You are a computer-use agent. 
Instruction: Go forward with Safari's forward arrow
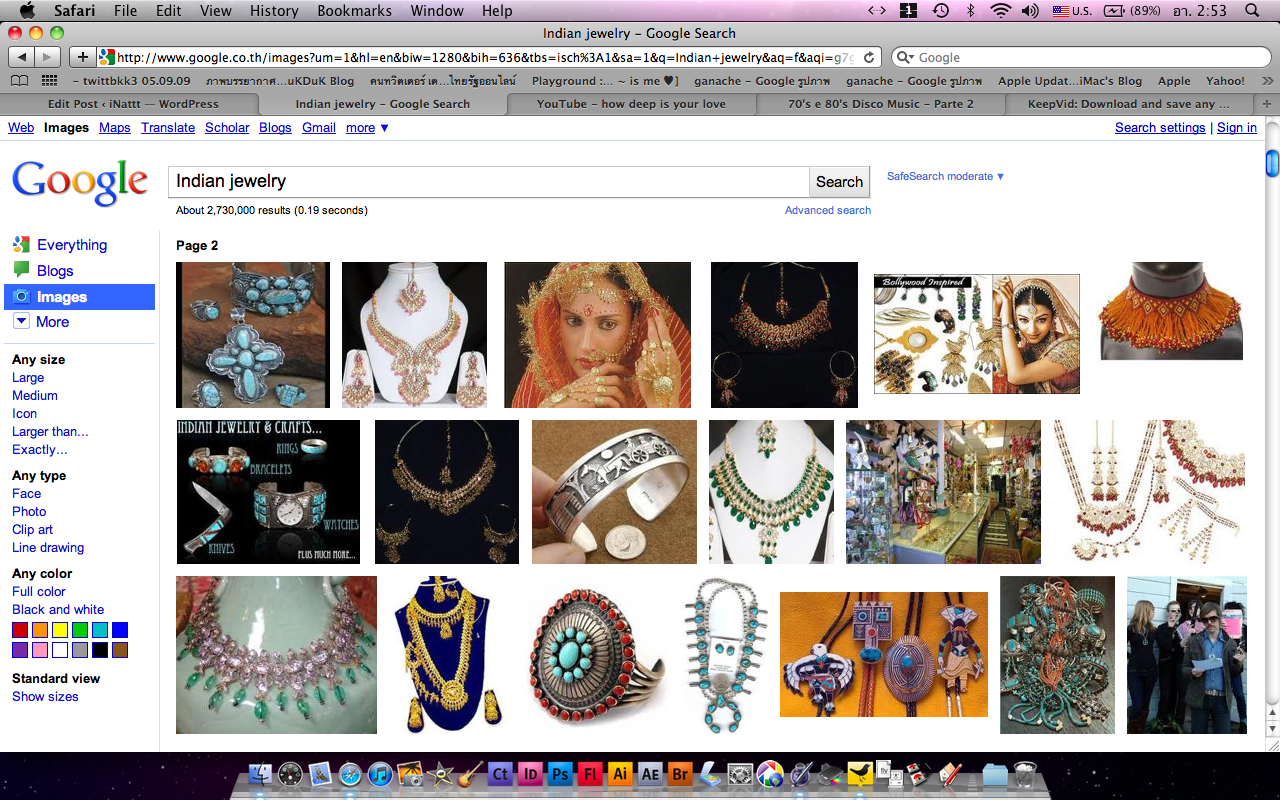(49, 57)
